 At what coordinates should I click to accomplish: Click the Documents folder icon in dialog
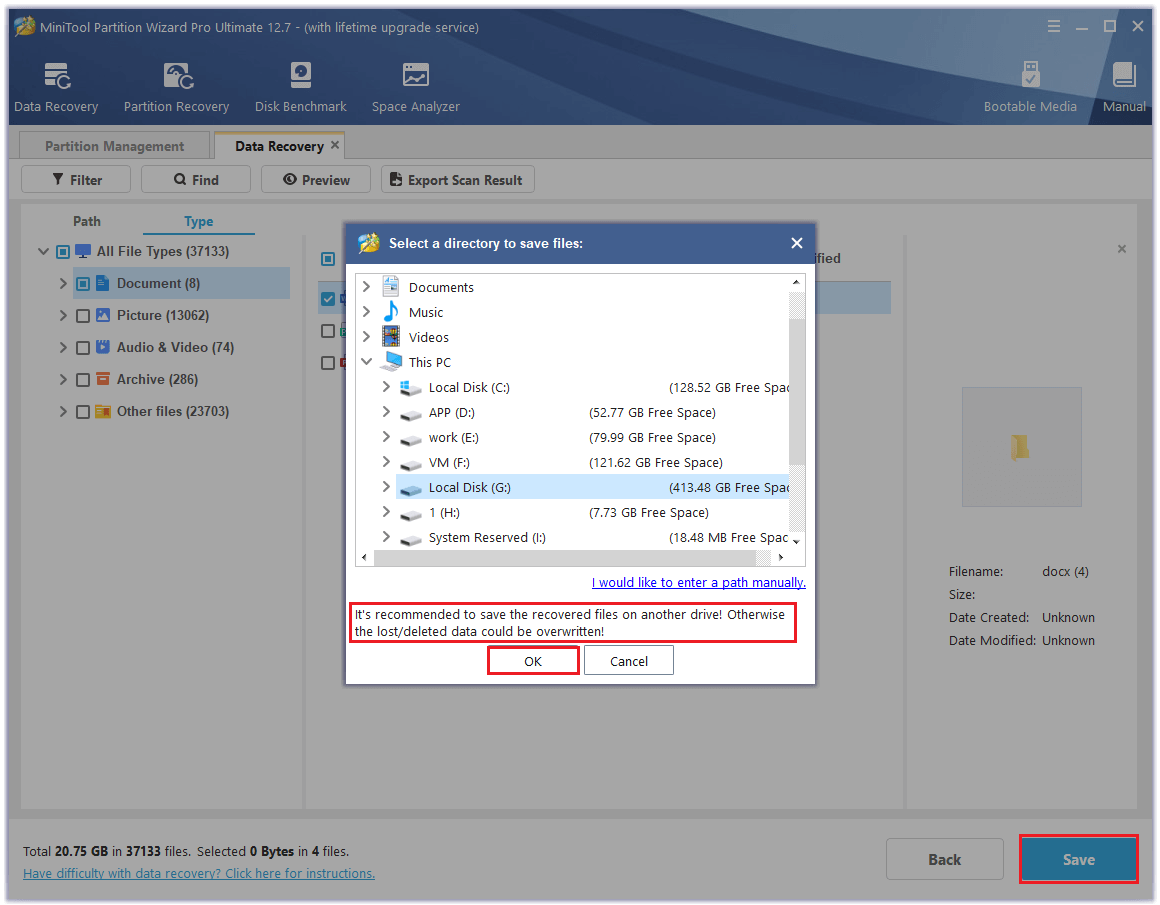(391, 286)
